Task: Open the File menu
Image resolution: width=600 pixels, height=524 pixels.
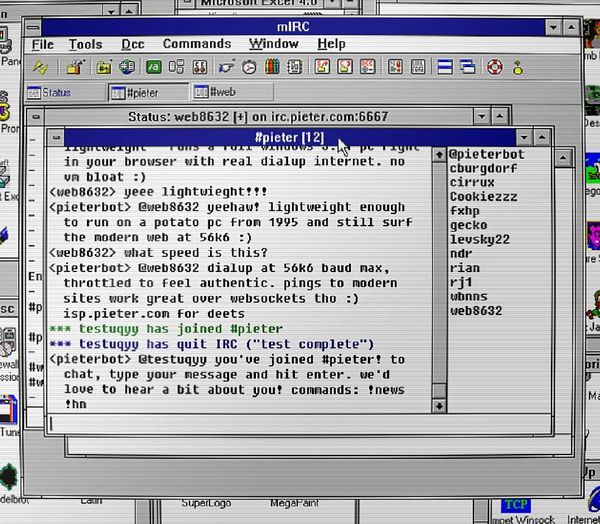Action: (x=42, y=44)
